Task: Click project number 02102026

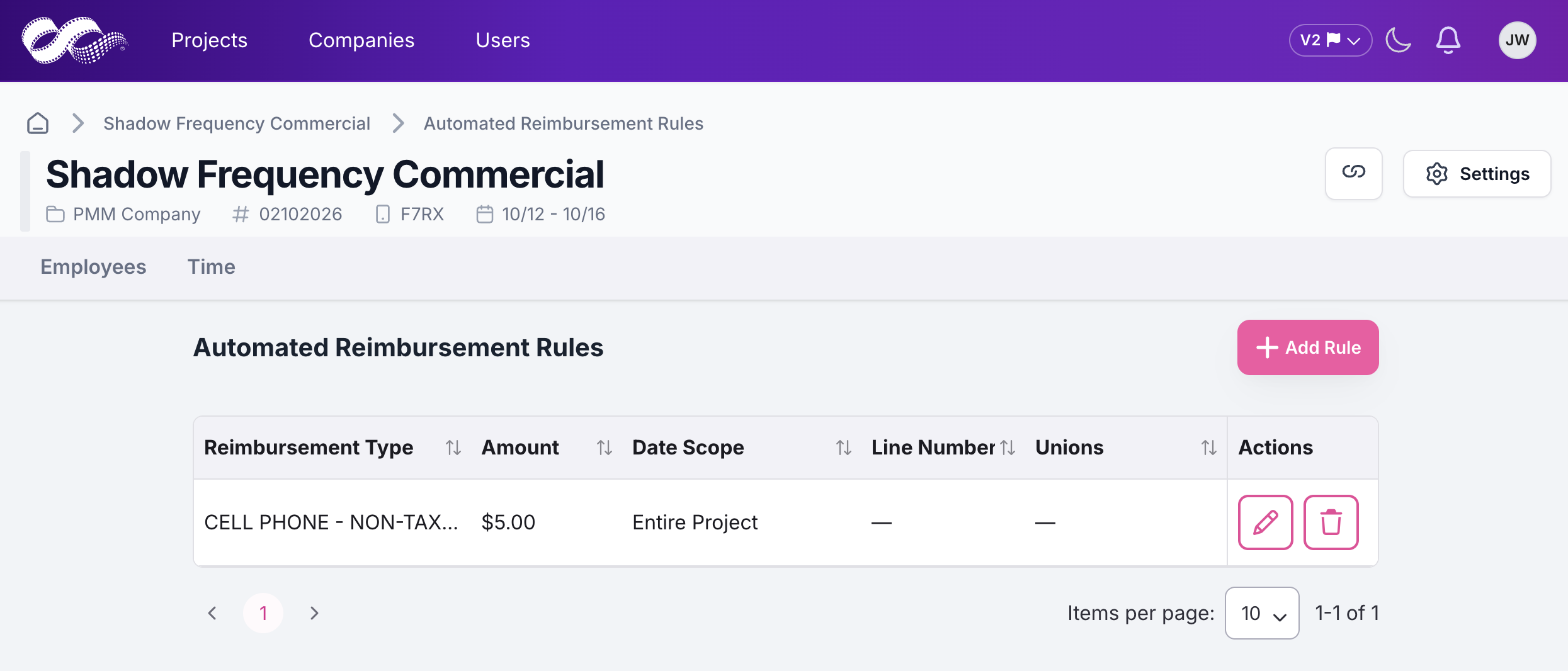Action: pos(300,214)
